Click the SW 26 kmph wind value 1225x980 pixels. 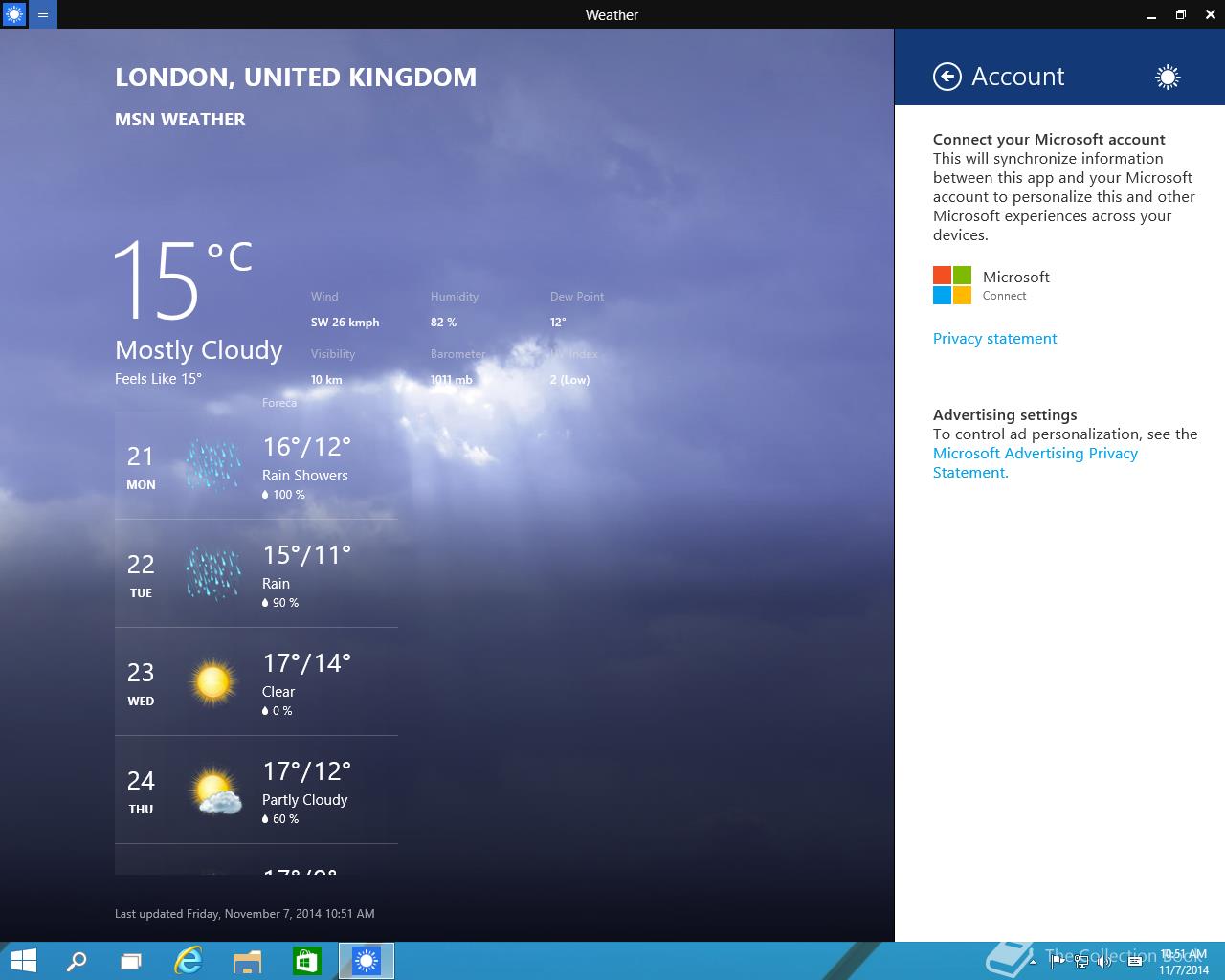[345, 323]
